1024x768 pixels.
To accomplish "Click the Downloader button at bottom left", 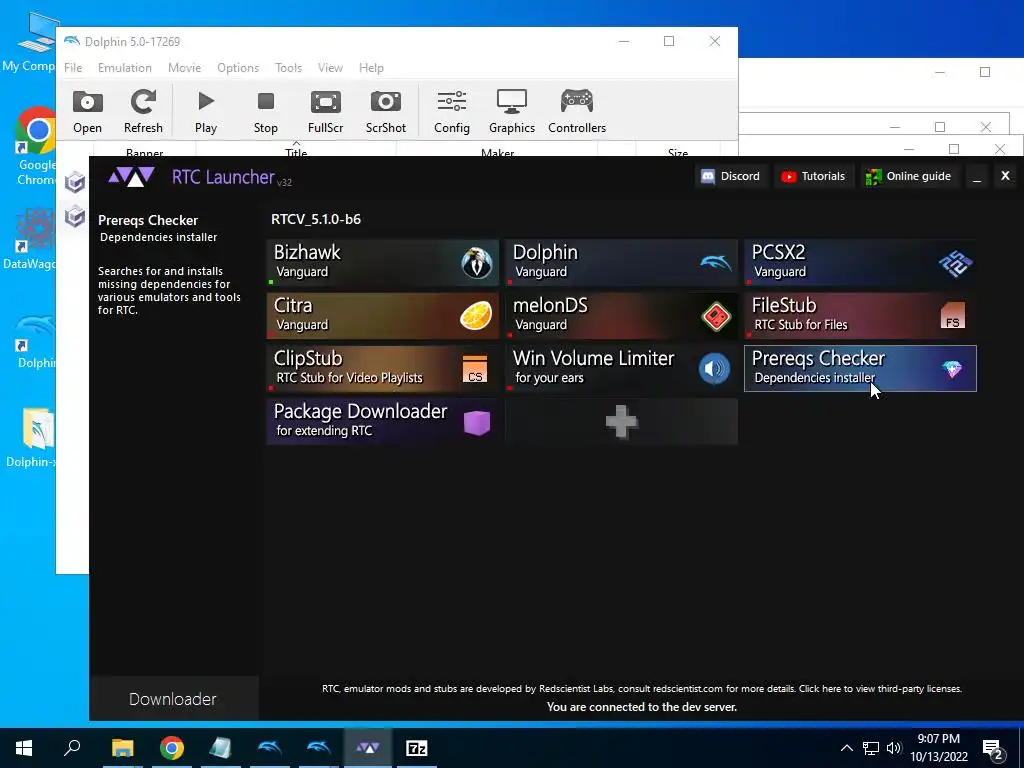I will click(173, 699).
